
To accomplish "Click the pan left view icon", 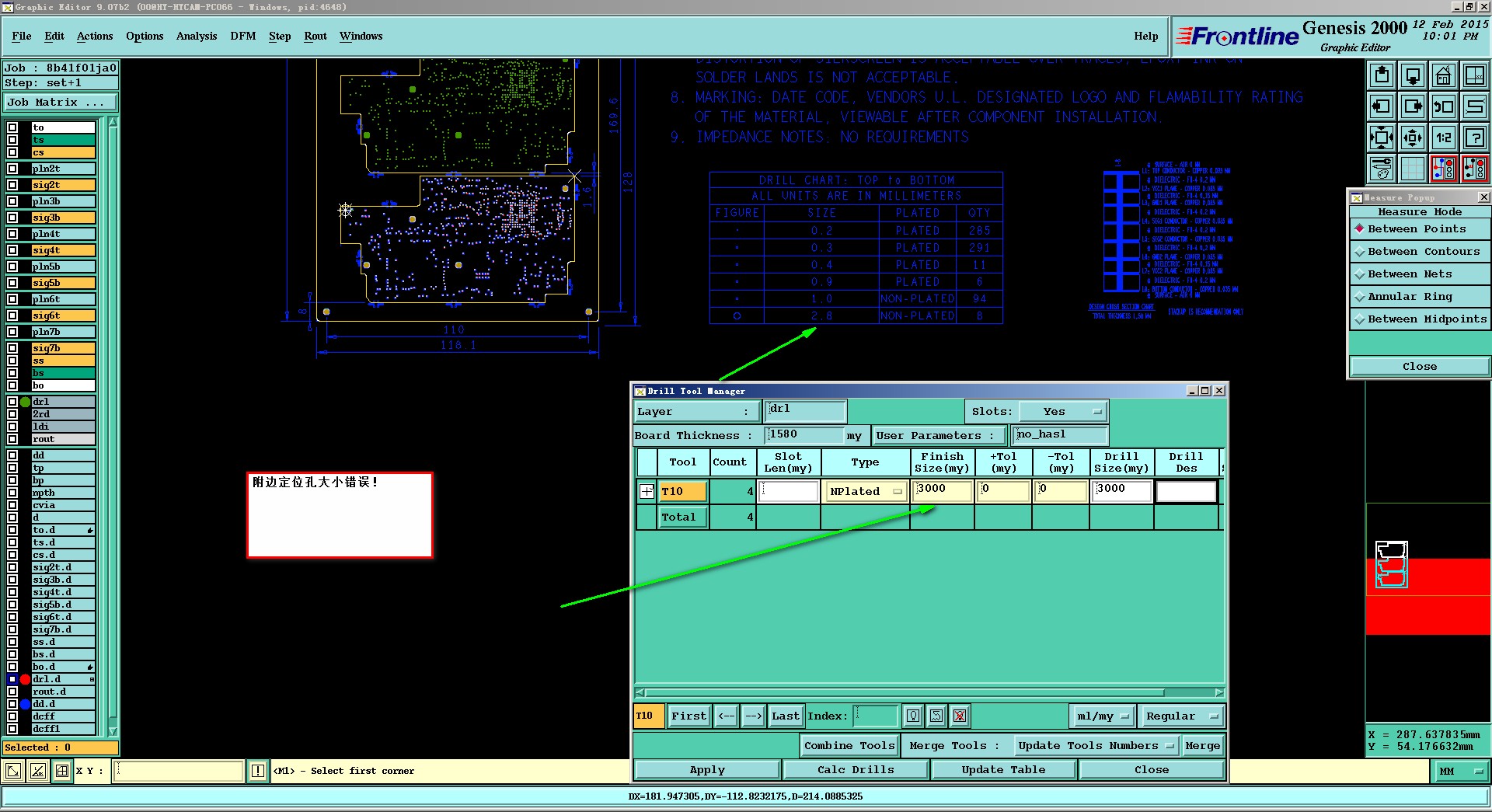I will 1382,106.
